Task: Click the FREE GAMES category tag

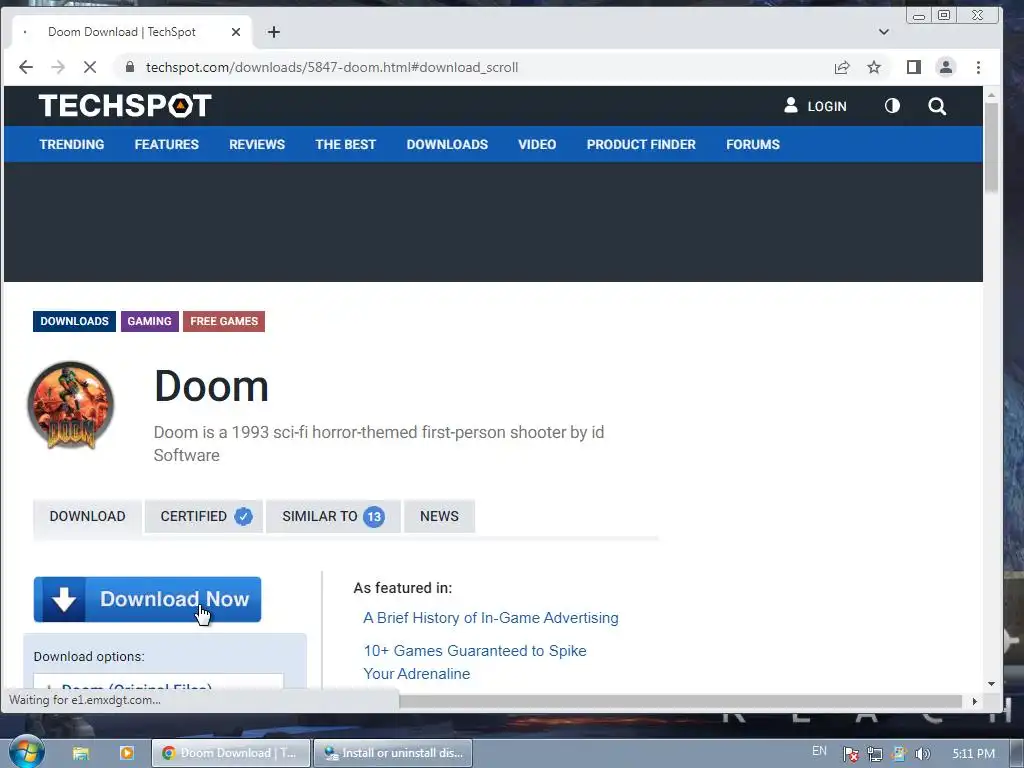Action: click(x=224, y=321)
